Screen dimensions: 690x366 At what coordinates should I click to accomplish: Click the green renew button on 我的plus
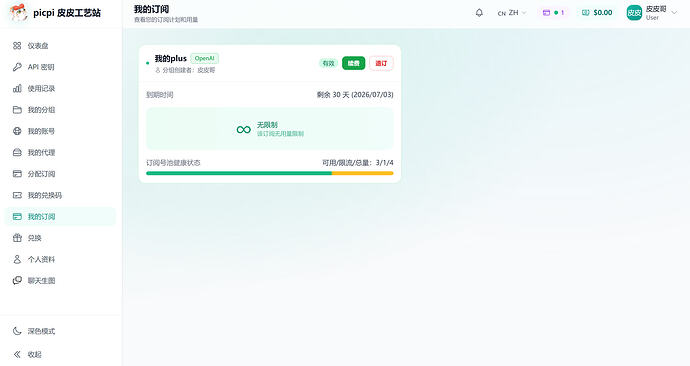pyautogui.click(x=353, y=63)
